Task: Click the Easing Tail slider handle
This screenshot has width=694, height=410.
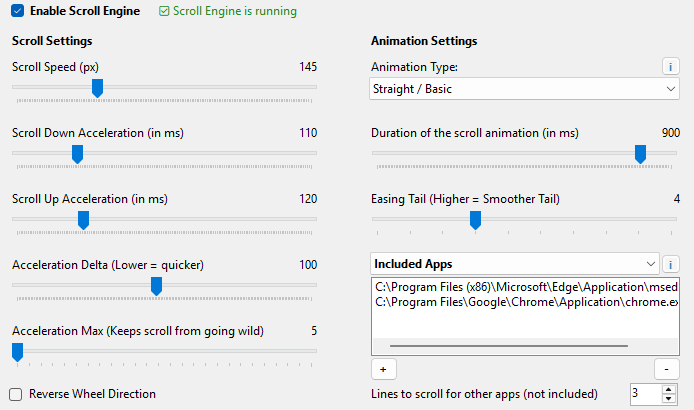Action: tap(475, 220)
